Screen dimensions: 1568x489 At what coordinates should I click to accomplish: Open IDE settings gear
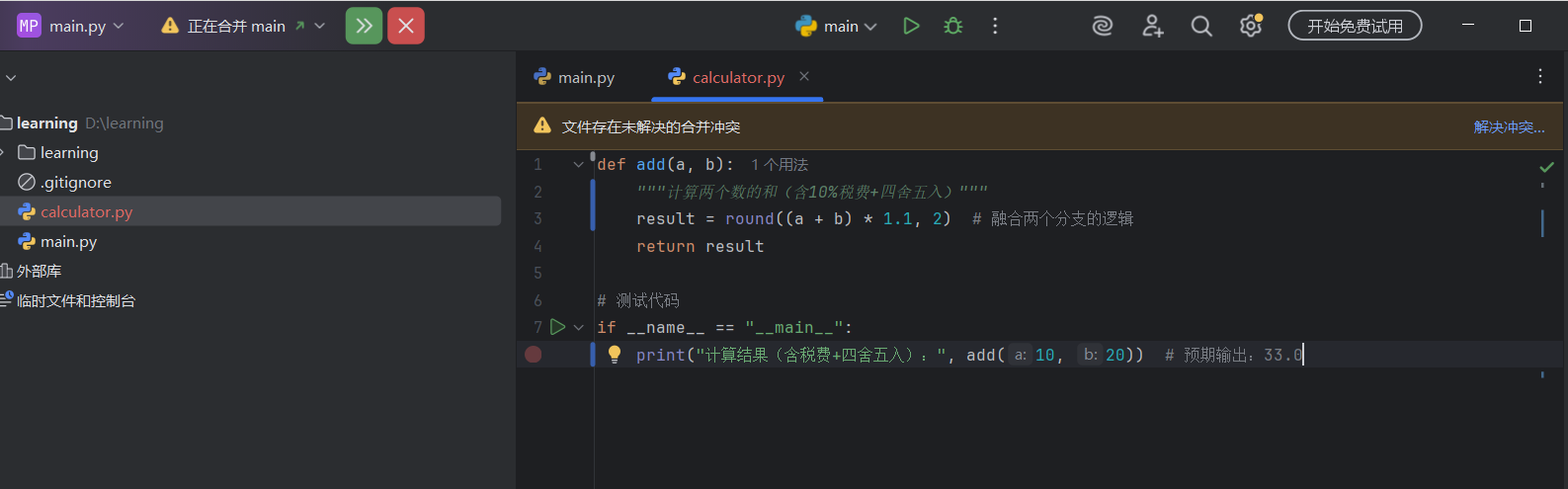(x=1251, y=27)
